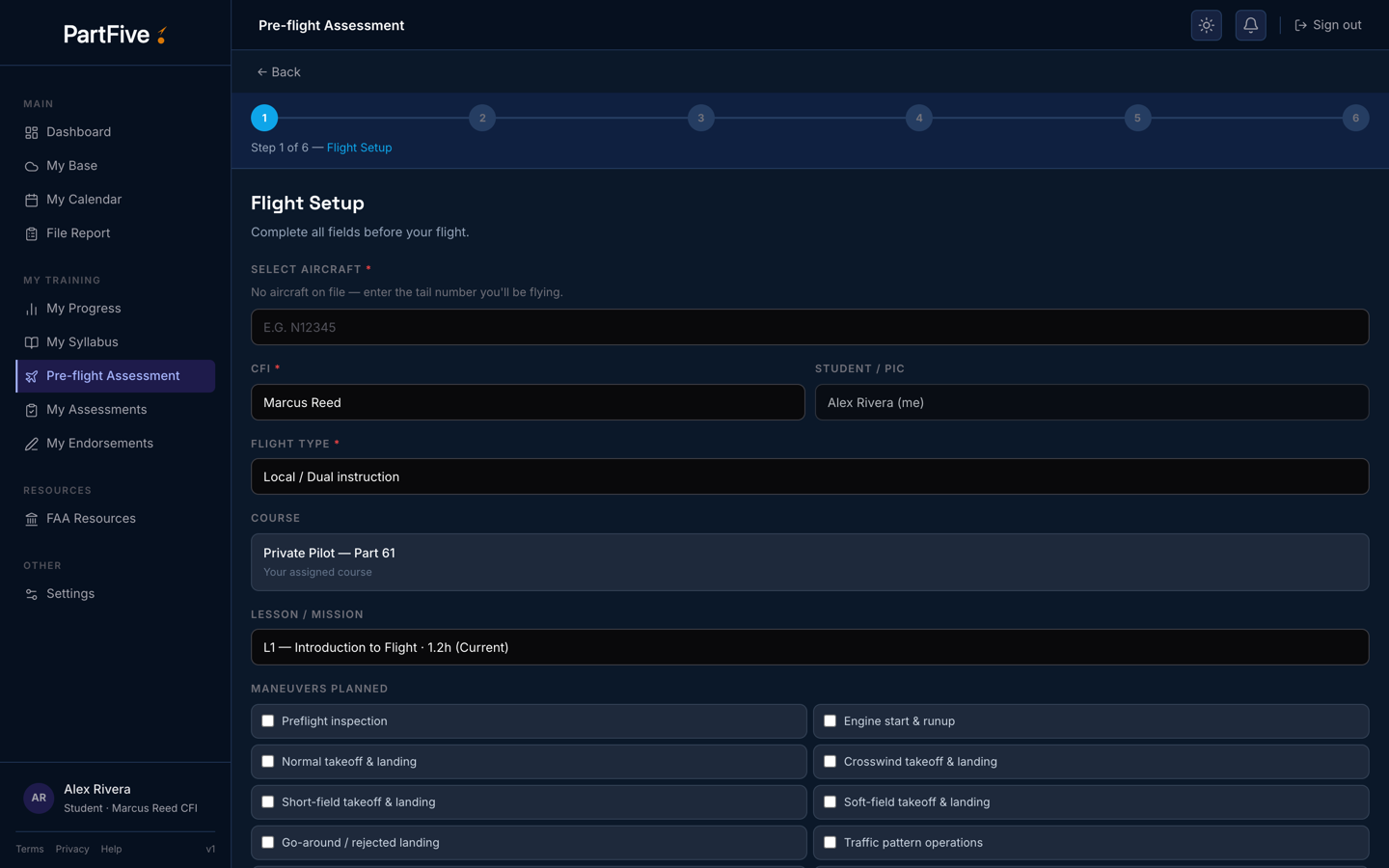Open notifications bell icon
Viewport: 1389px width, 868px height.
[x=1250, y=25]
